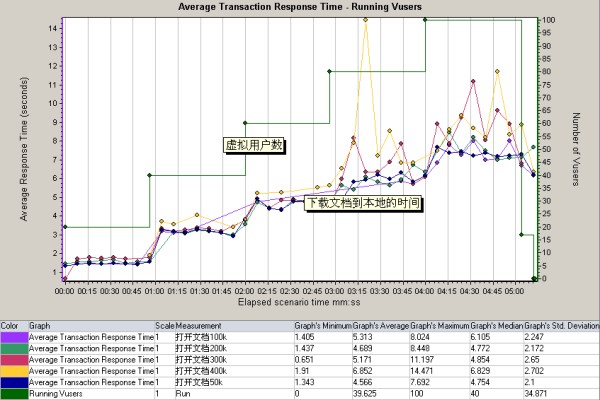
Task: Click the 下载文档到本地的时间 annotation label
Action: pos(363,203)
